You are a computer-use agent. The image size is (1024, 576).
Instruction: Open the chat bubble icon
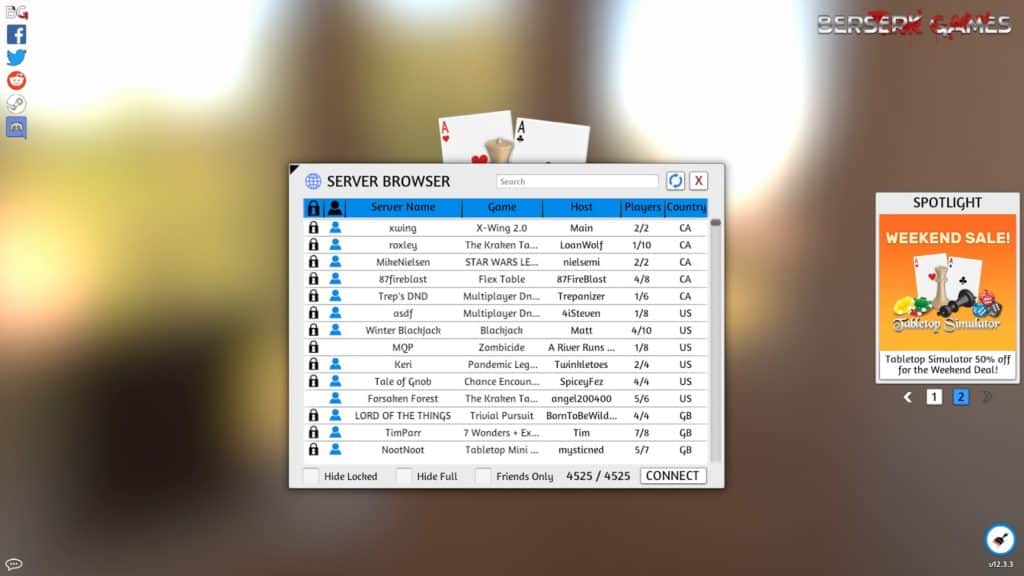click(x=14, y=564)
